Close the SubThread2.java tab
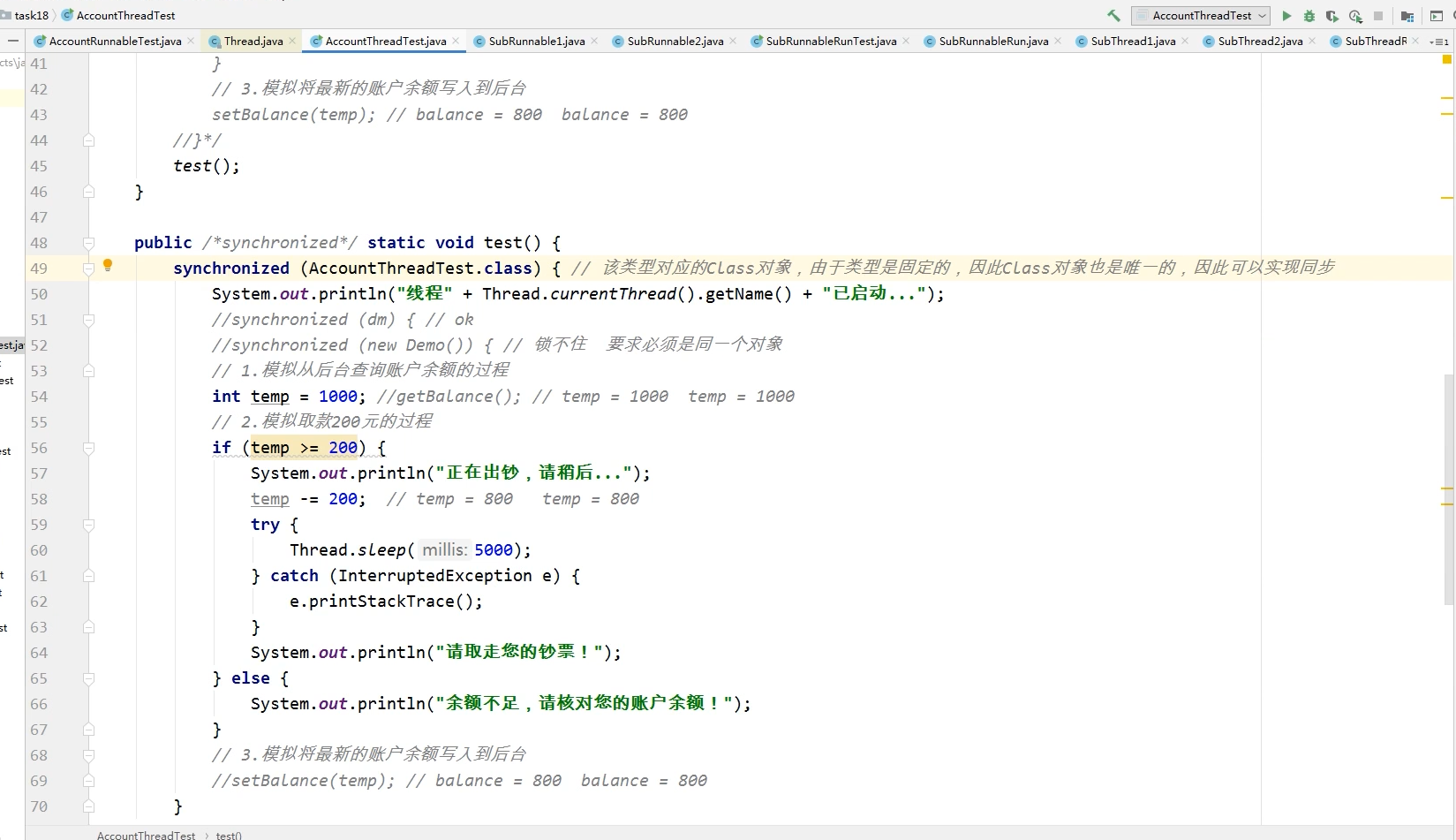The width and height of the screenshot is (1456, 840). click(x=1312, y=41)
